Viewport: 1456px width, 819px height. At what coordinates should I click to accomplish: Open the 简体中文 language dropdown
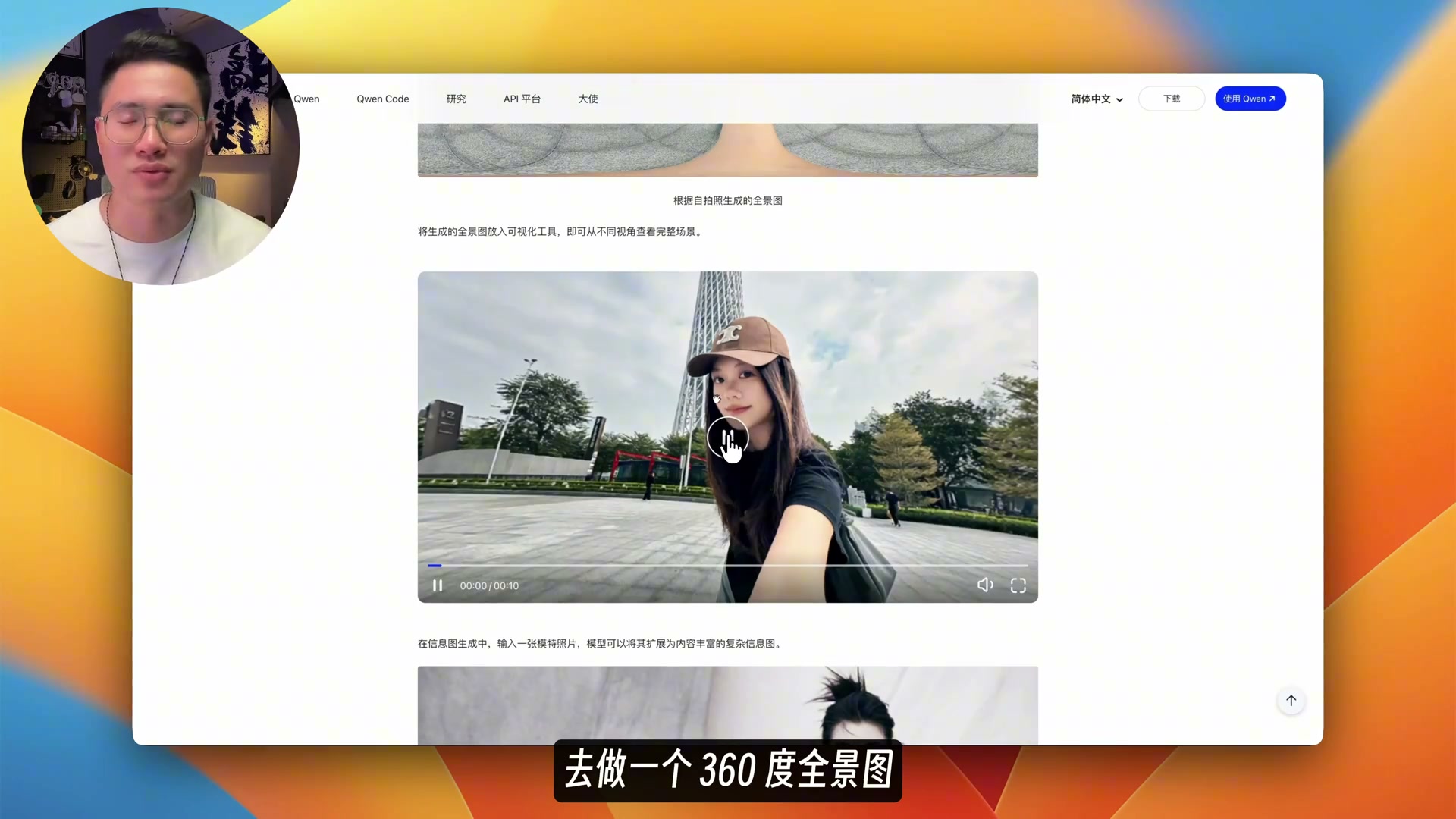(x=1097, y=99)
